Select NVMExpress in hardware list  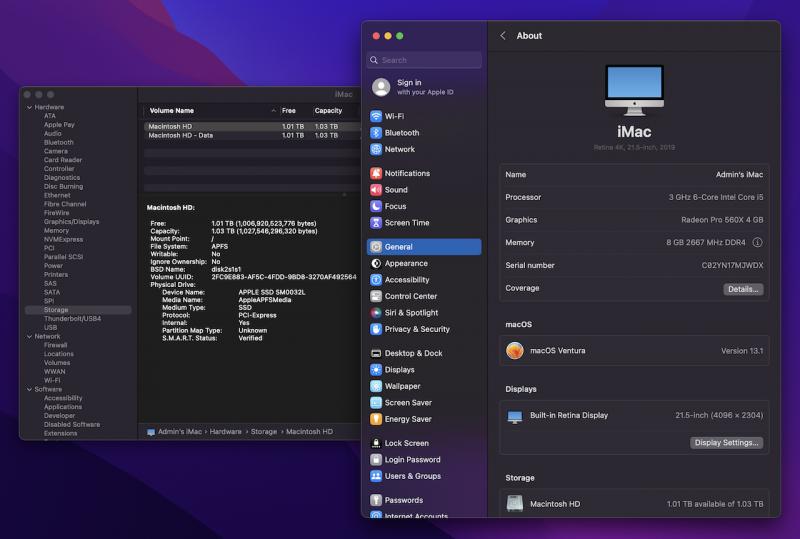63,239
